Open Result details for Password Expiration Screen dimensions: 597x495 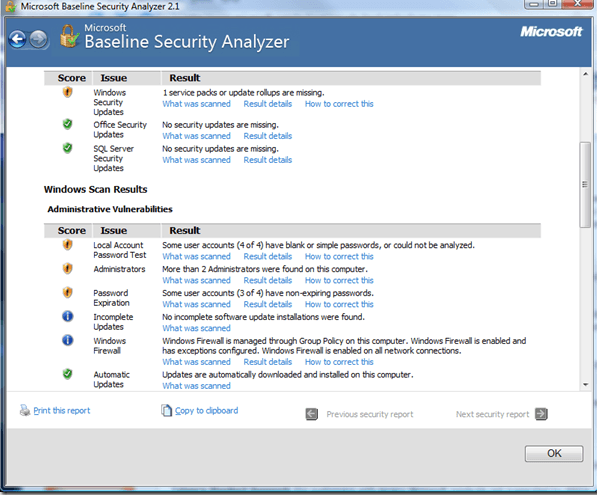tap(268, 305)
